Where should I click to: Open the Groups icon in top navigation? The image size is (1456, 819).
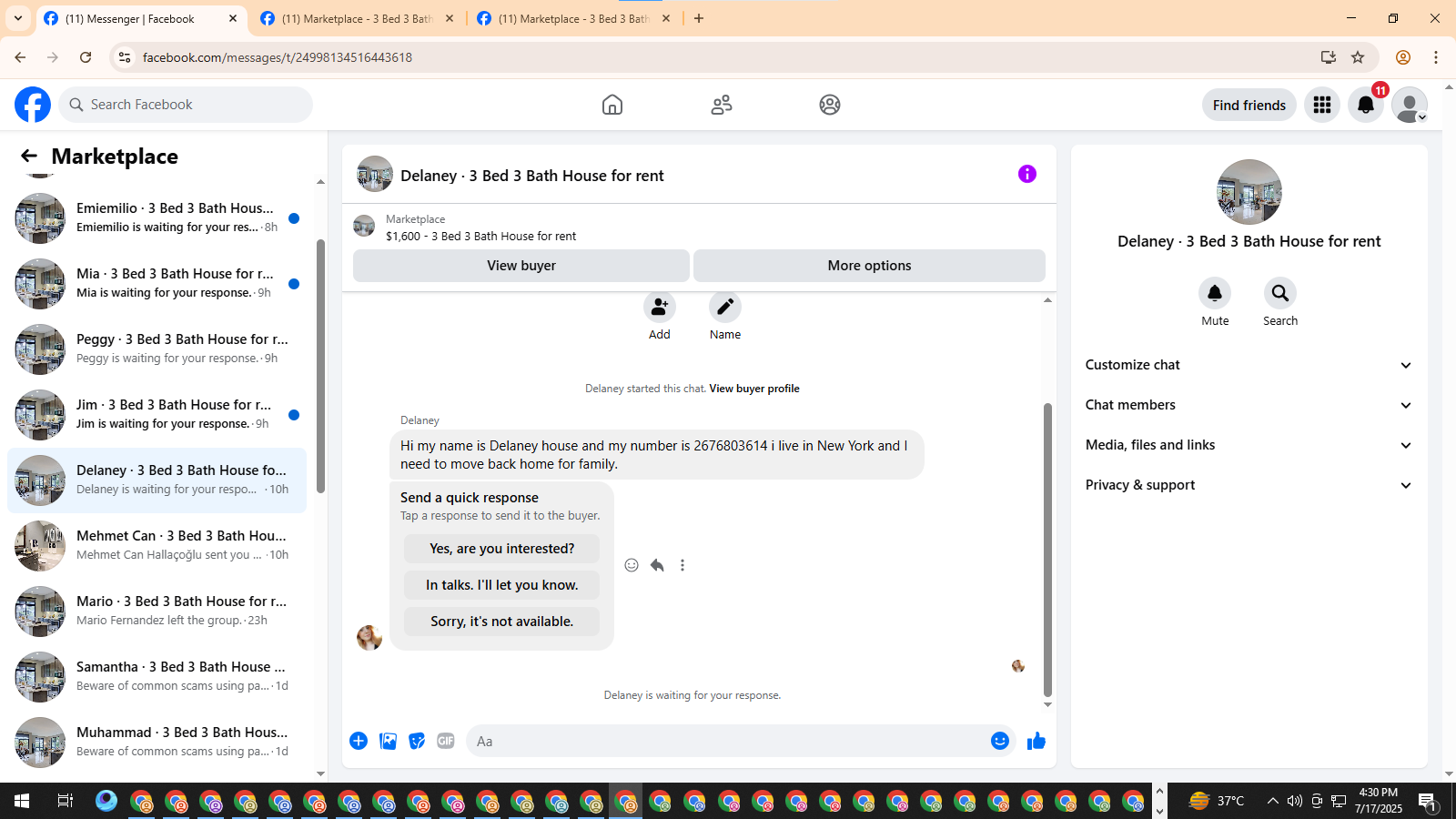pos(830,105)
